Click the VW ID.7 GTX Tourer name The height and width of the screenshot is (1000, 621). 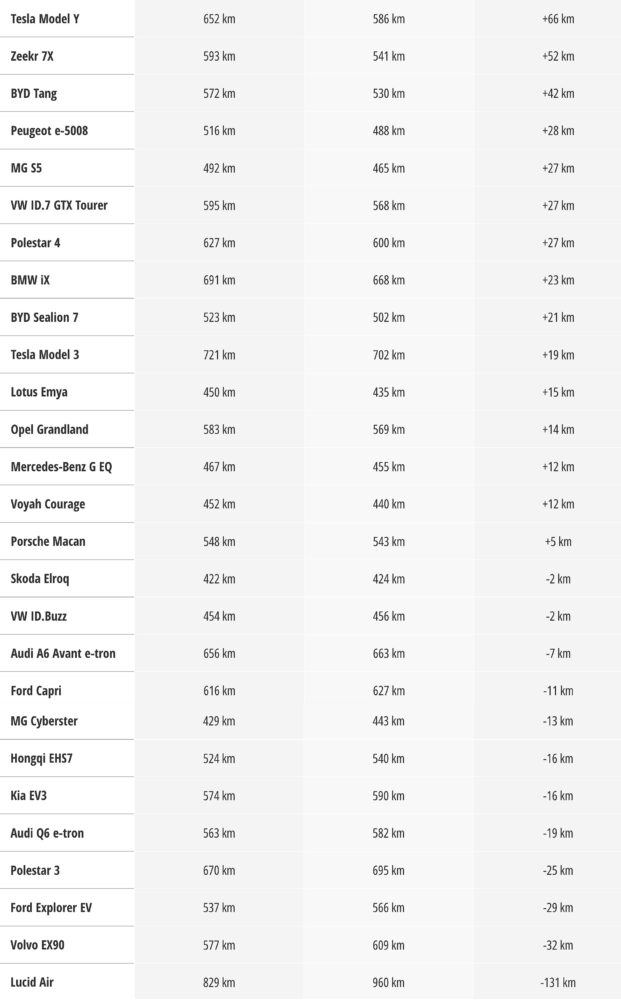tap(59, 205)
